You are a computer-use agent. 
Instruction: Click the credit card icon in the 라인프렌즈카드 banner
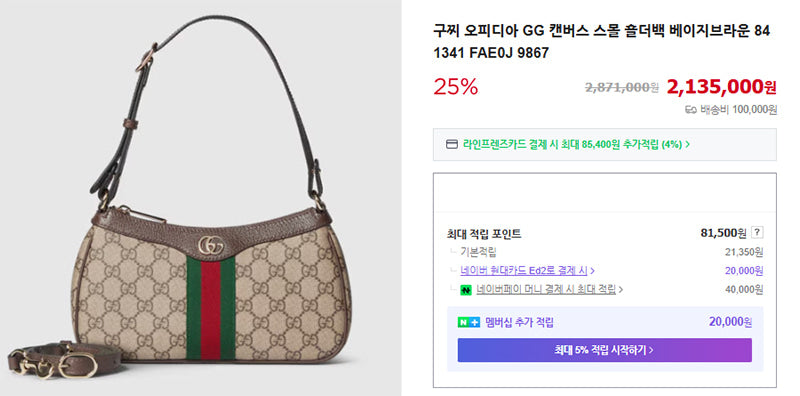point(452,144)
